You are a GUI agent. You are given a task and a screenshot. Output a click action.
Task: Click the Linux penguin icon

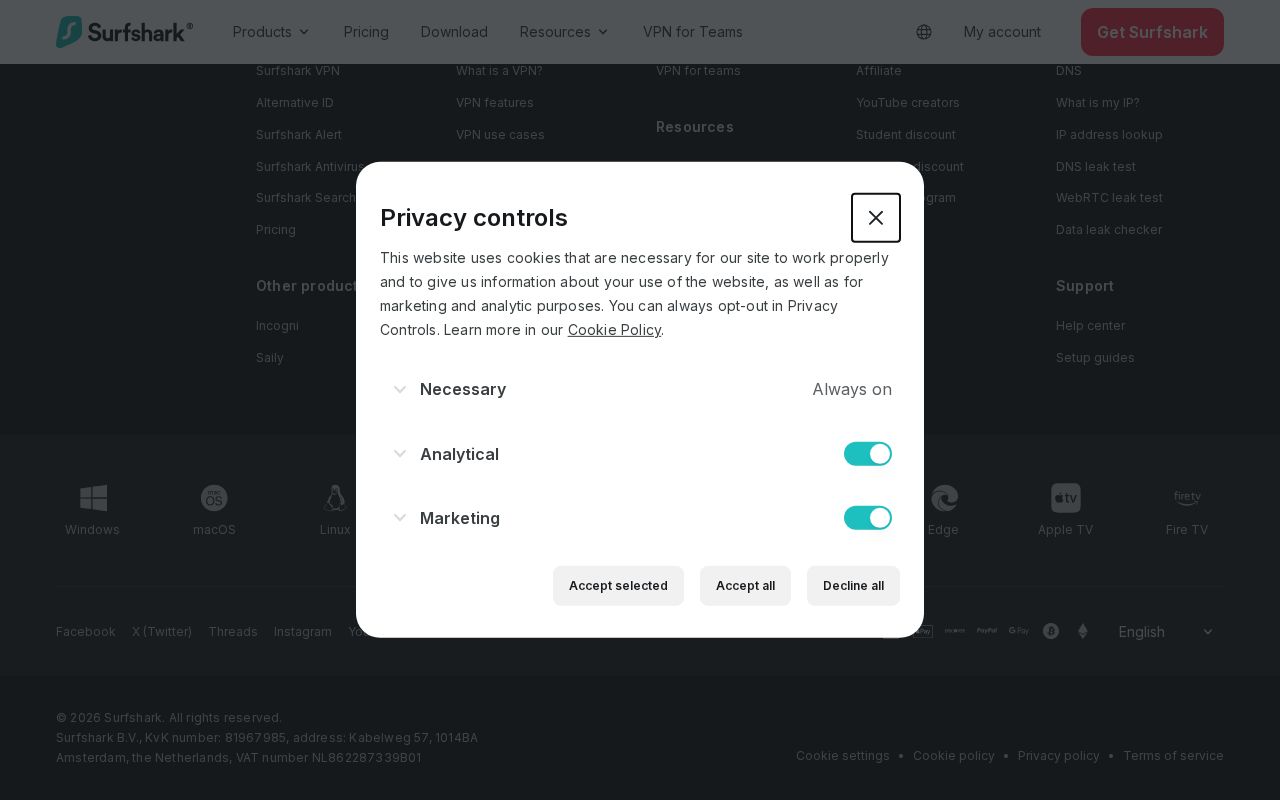(335, 498)
